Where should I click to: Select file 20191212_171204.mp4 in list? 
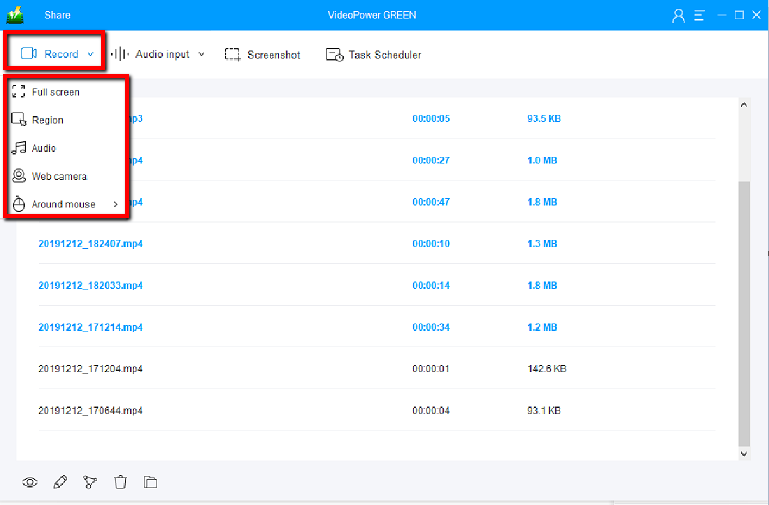tap(90, 368)
